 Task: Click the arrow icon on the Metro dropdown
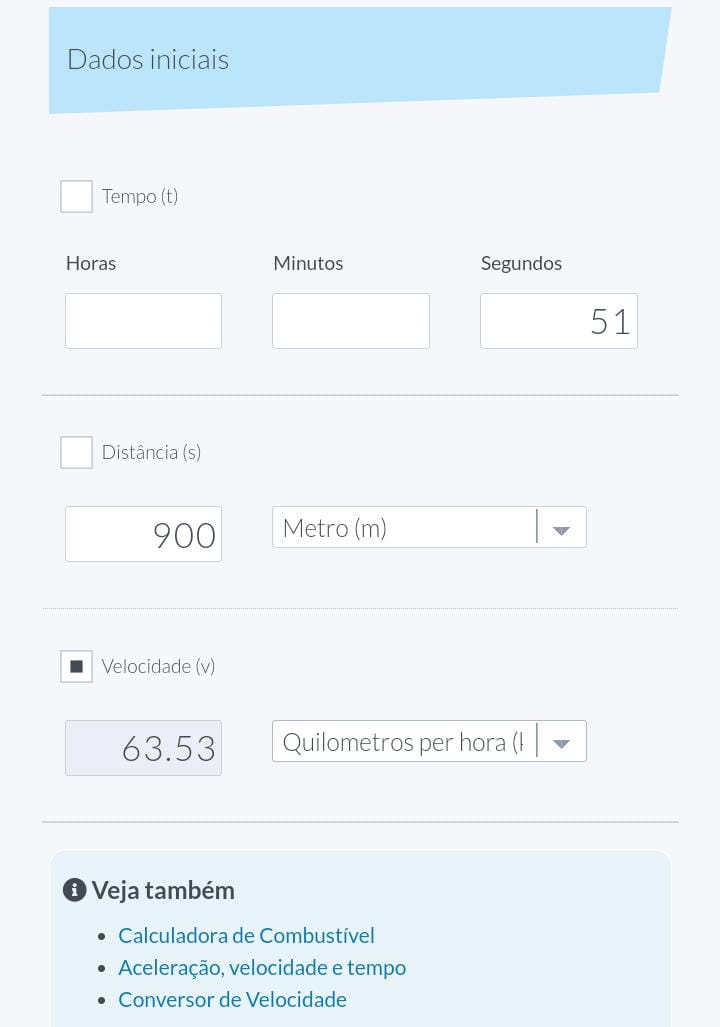tap(561, 529)
